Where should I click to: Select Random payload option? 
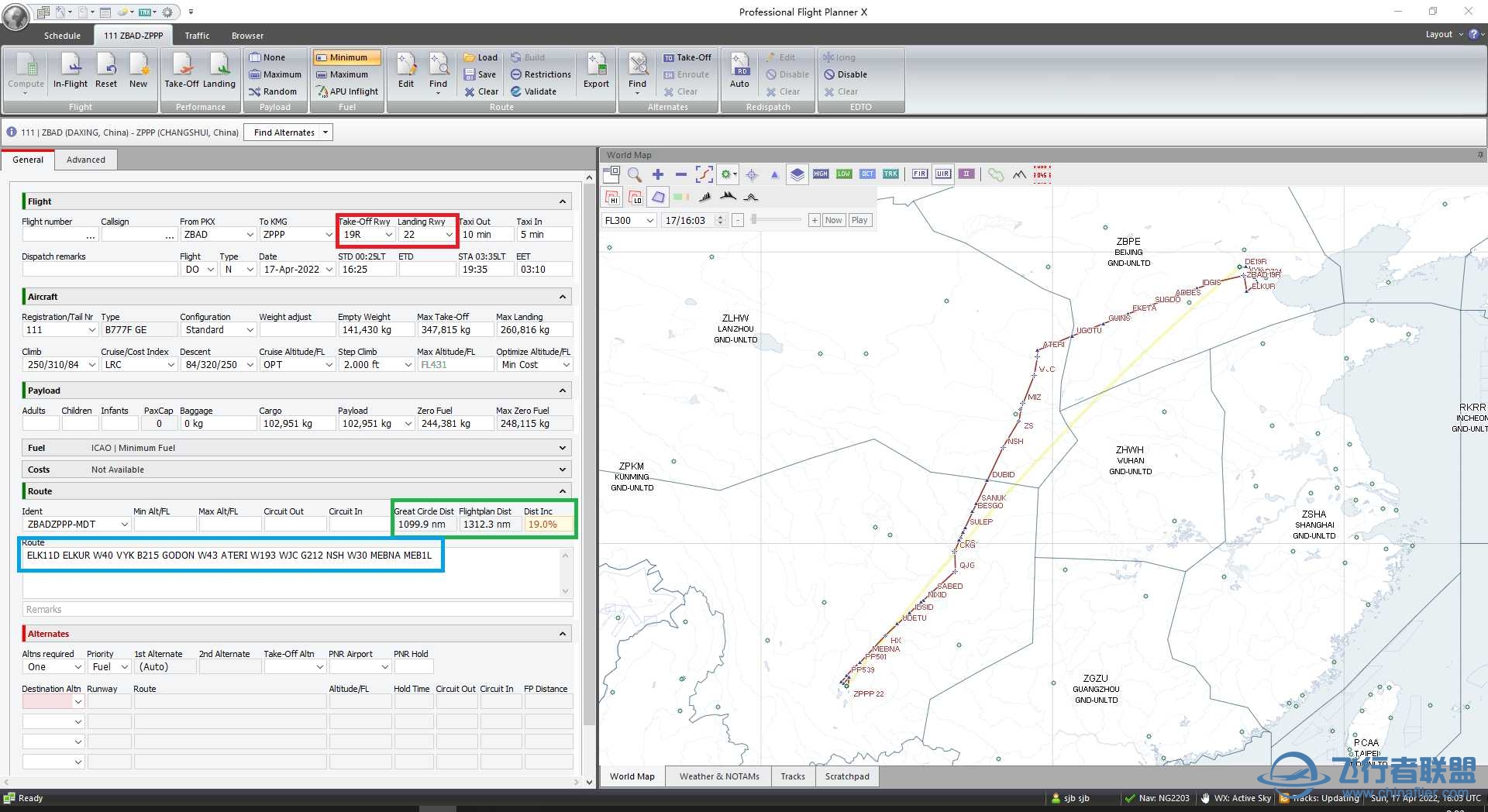click(x=273, y=91)
